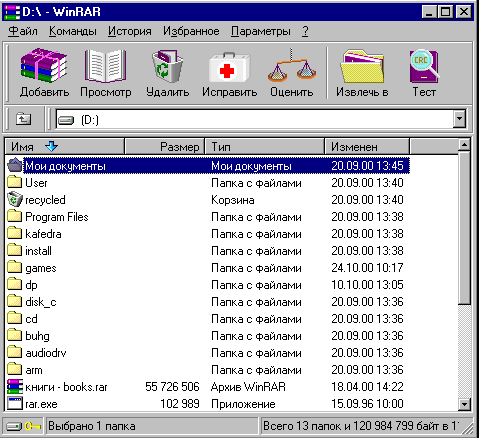Click the vertical scrollbar thumb
This screenshot has width=479, height=438.
pyautogui.click(x=464, y=228)
